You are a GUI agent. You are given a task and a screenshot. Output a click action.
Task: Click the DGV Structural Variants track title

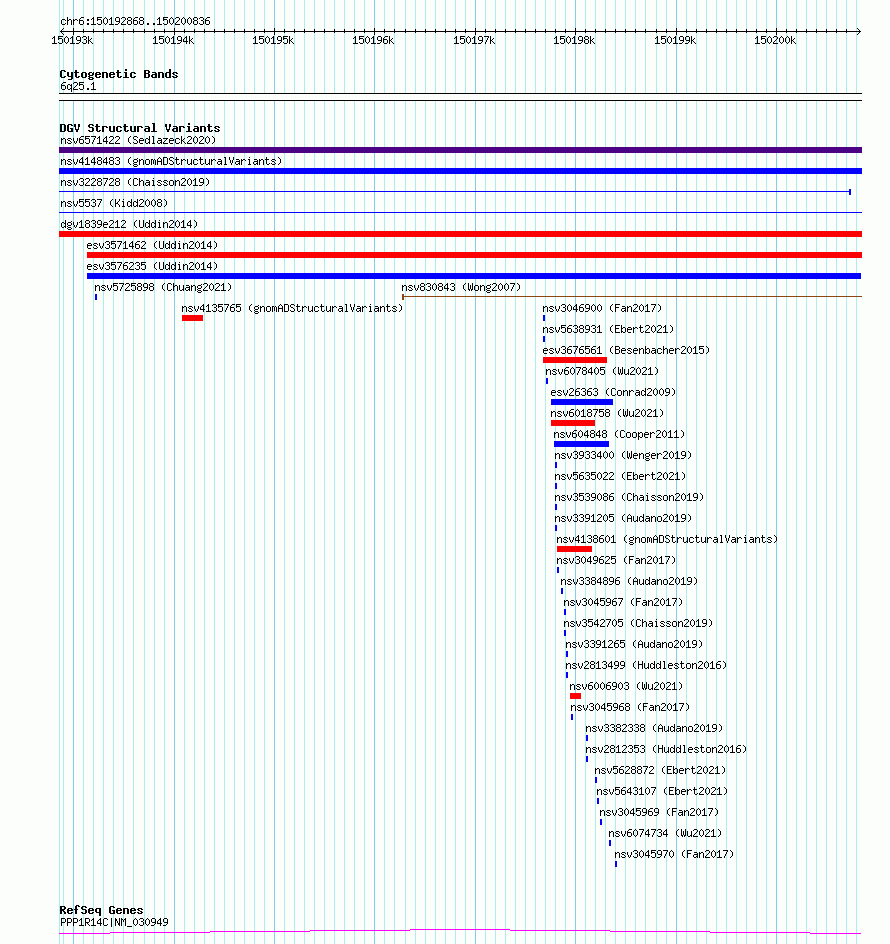click(x=140, y=130)
